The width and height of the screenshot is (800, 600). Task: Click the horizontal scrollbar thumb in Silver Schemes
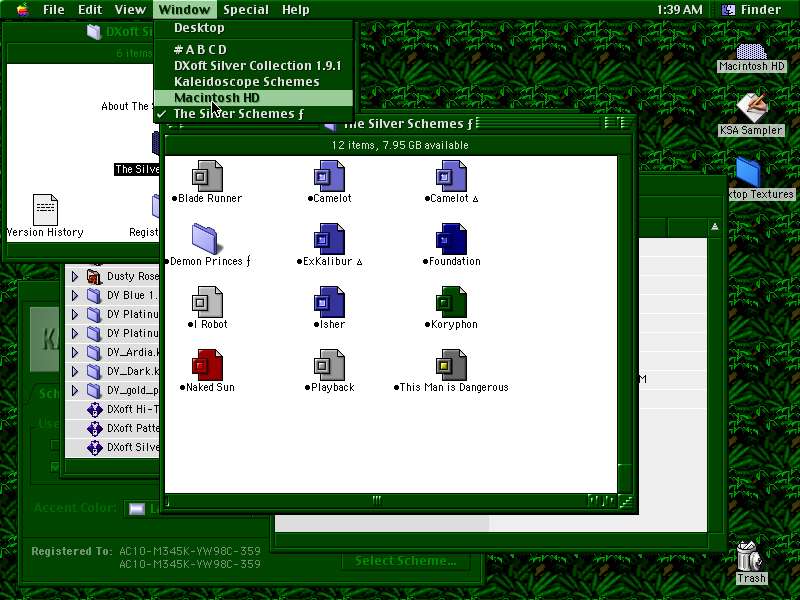click(377, 501)
